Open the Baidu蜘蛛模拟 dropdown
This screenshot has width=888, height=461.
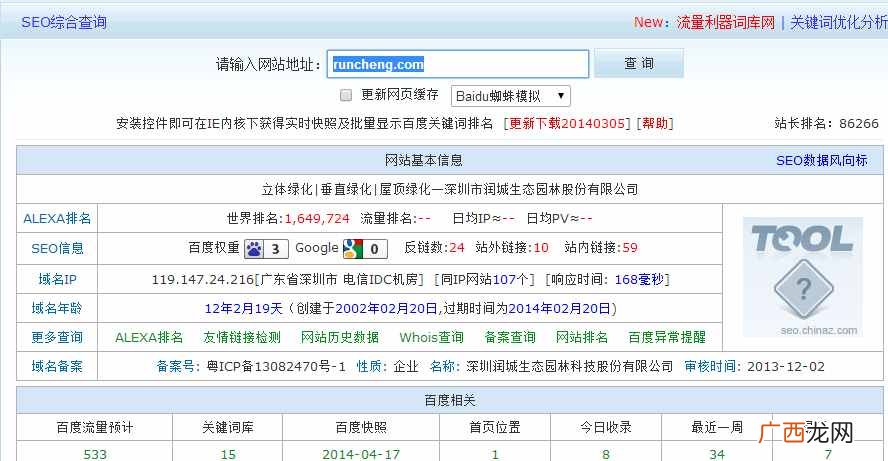click(510, 96)
